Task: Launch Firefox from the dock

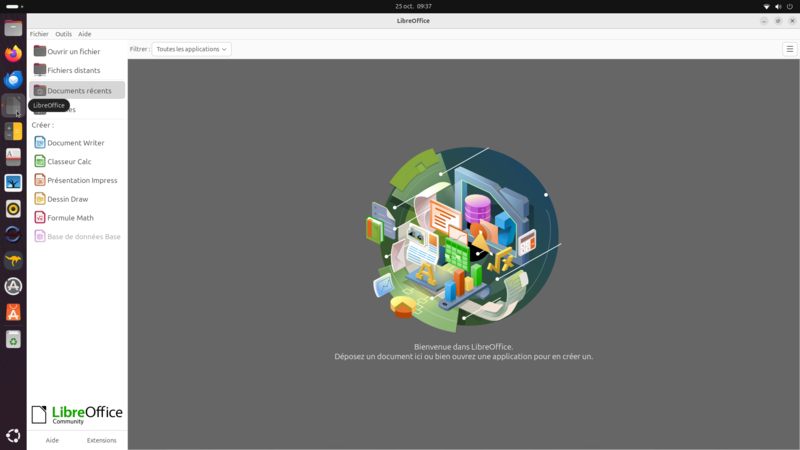Action: click(x=13, y=54)
